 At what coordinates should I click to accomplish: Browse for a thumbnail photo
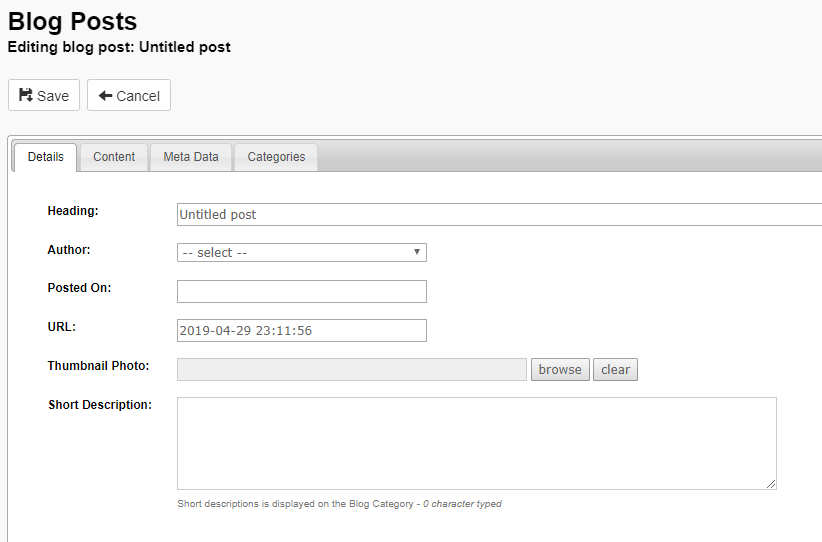pos(560,370)
